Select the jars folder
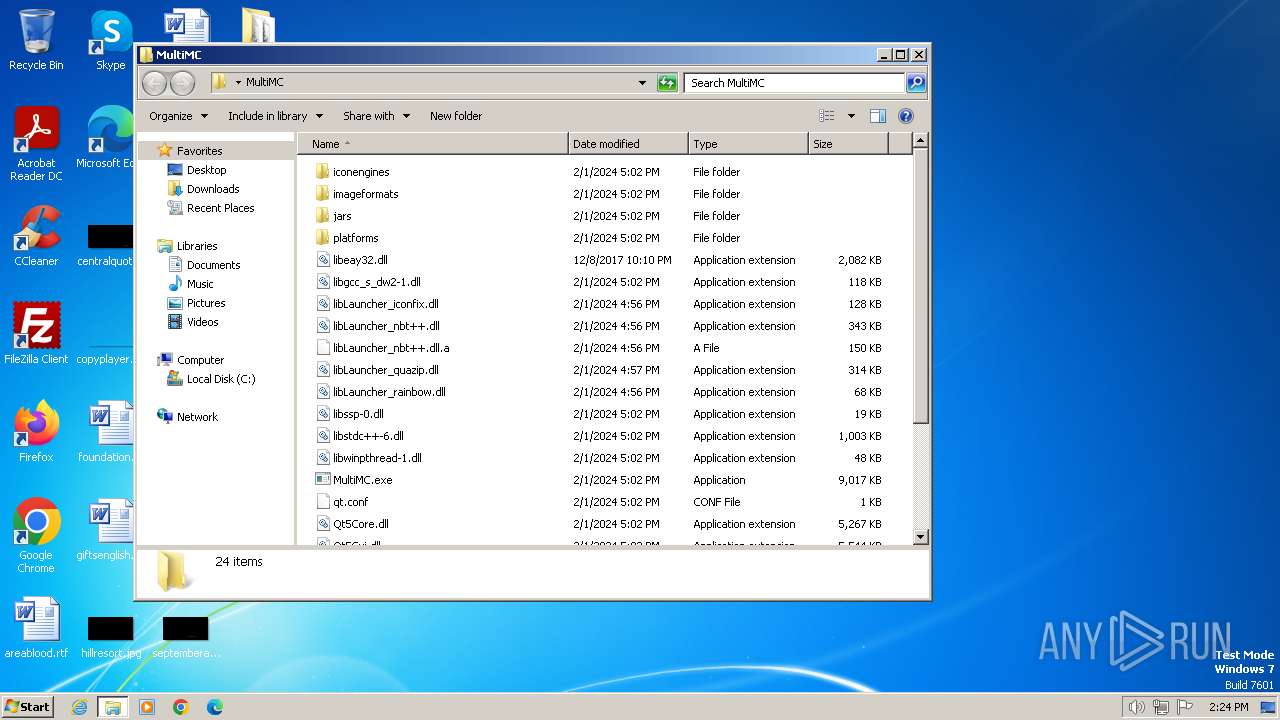The height and width of the screenshot is (720, 1280). pos(342,216)
